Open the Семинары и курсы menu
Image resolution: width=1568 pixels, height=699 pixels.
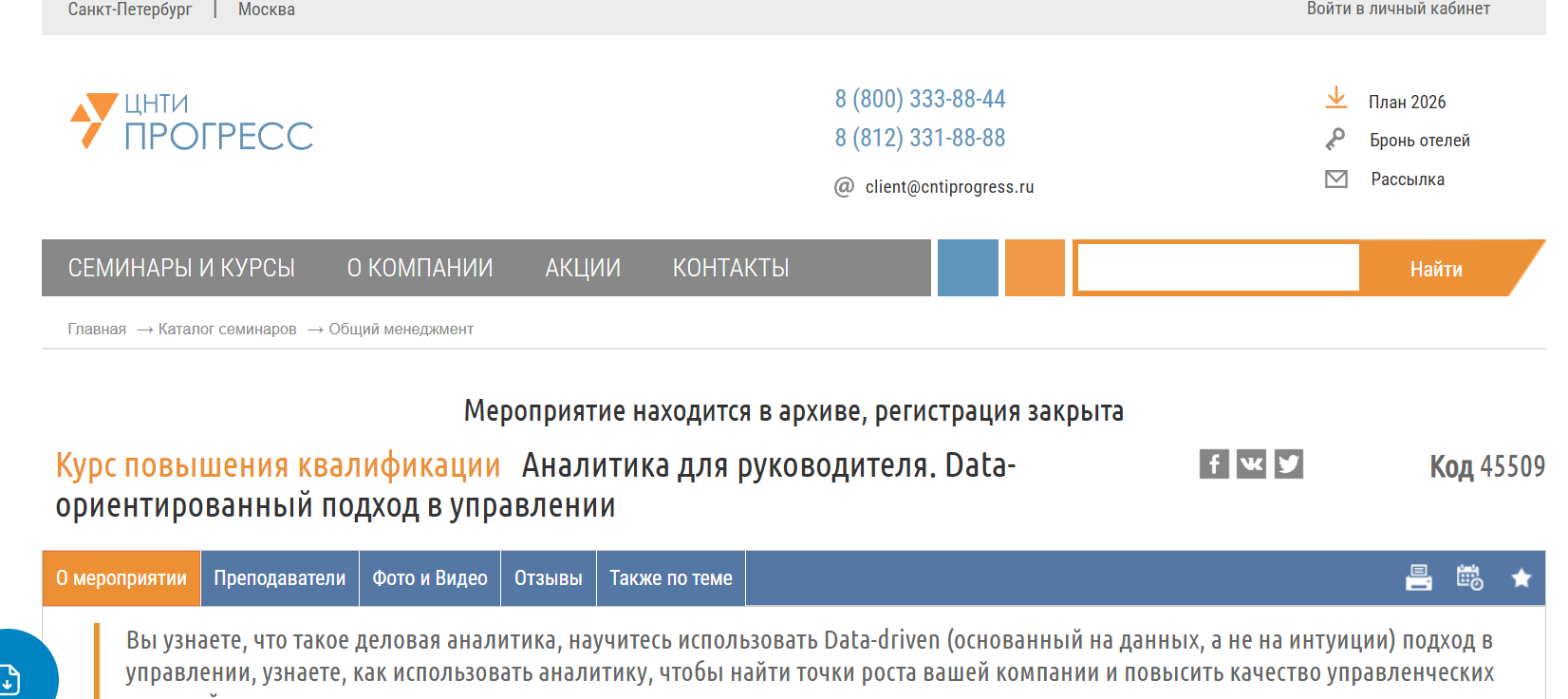(181, 269)
